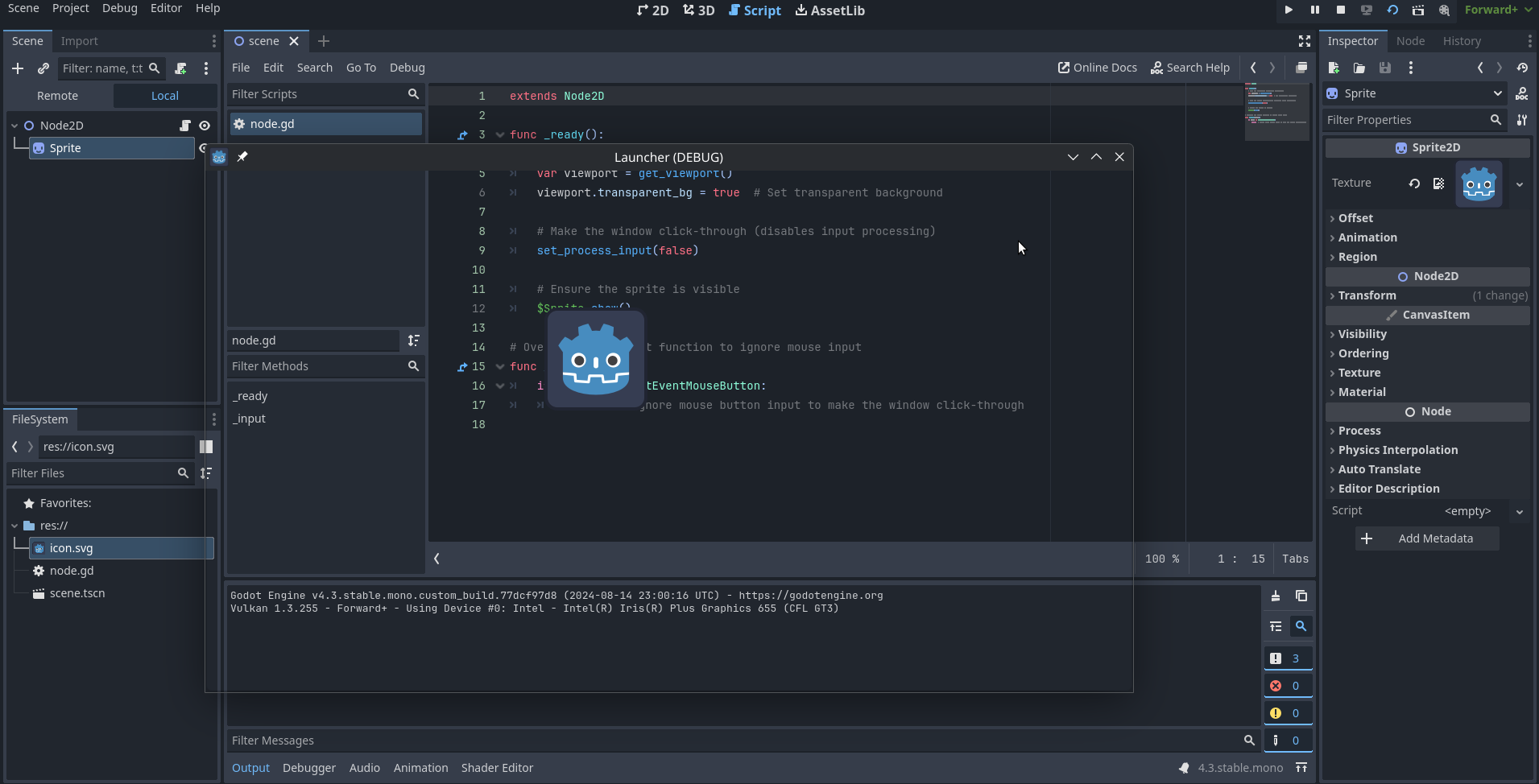
Task: Expand the Region property group
Action: (x=1428, y=257)
